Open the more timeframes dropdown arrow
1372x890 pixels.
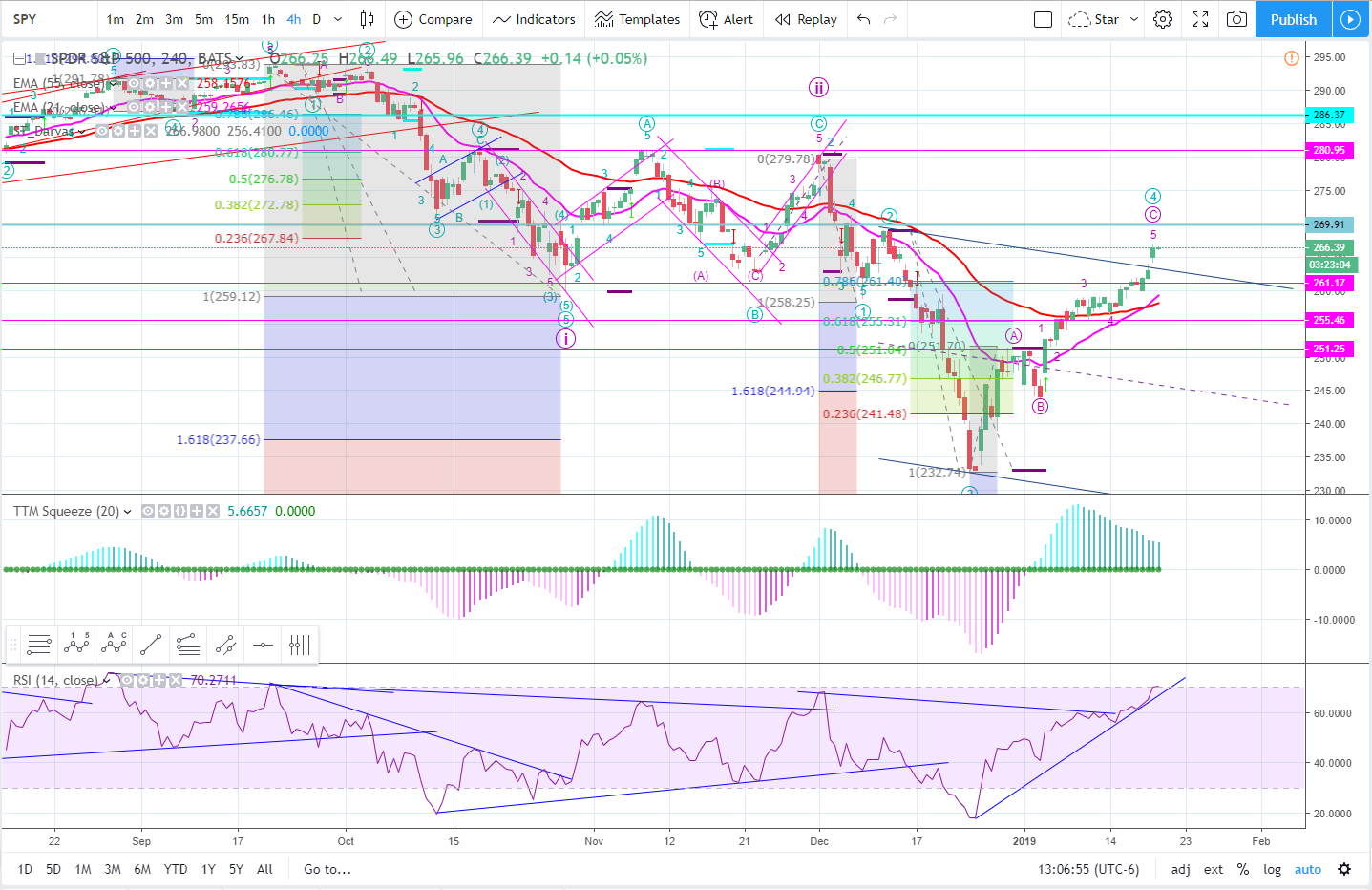[x=338, y=19]
